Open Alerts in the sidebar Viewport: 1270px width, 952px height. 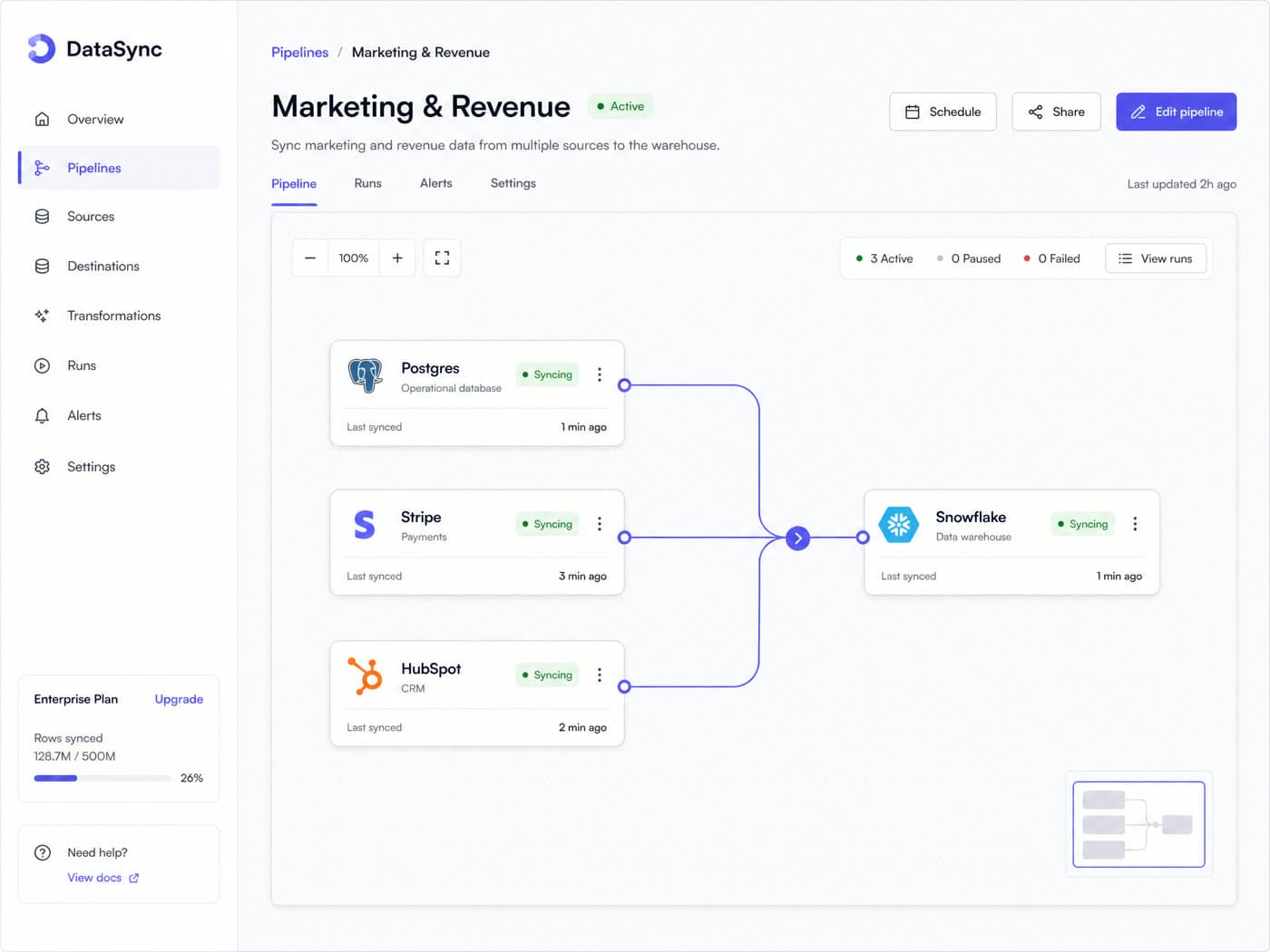119,415
